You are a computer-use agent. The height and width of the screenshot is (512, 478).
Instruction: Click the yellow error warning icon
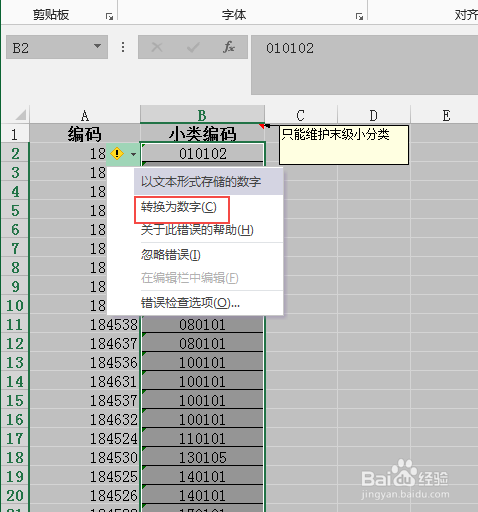[x=117, y=154]
